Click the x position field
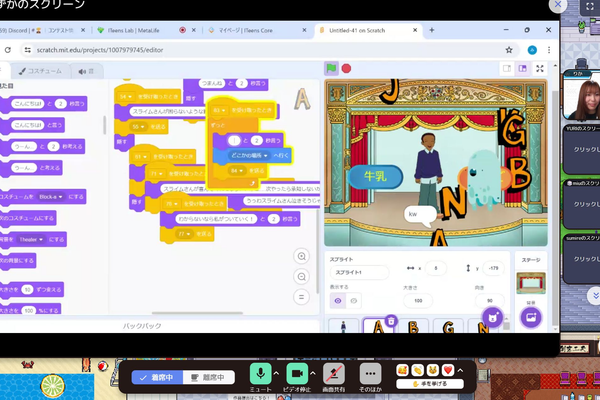The width and height of the screenshot is (600, 400). (435, 268)
